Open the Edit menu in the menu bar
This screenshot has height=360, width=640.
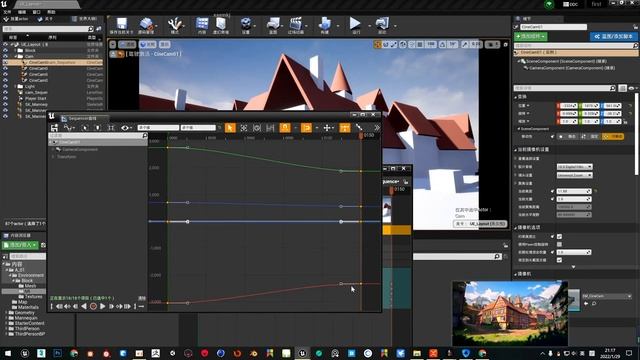point(22,12)
